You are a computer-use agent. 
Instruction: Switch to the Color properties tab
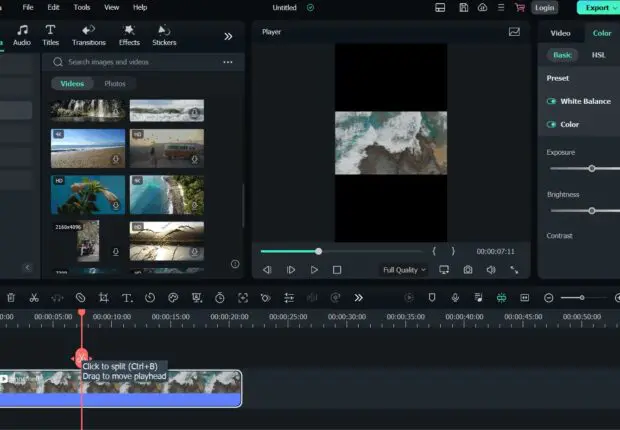[602, 33]
